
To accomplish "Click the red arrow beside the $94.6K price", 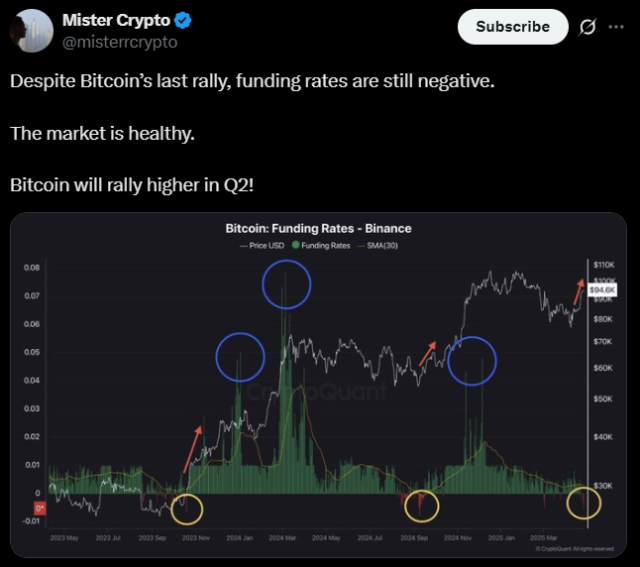I will click(579, 291).
